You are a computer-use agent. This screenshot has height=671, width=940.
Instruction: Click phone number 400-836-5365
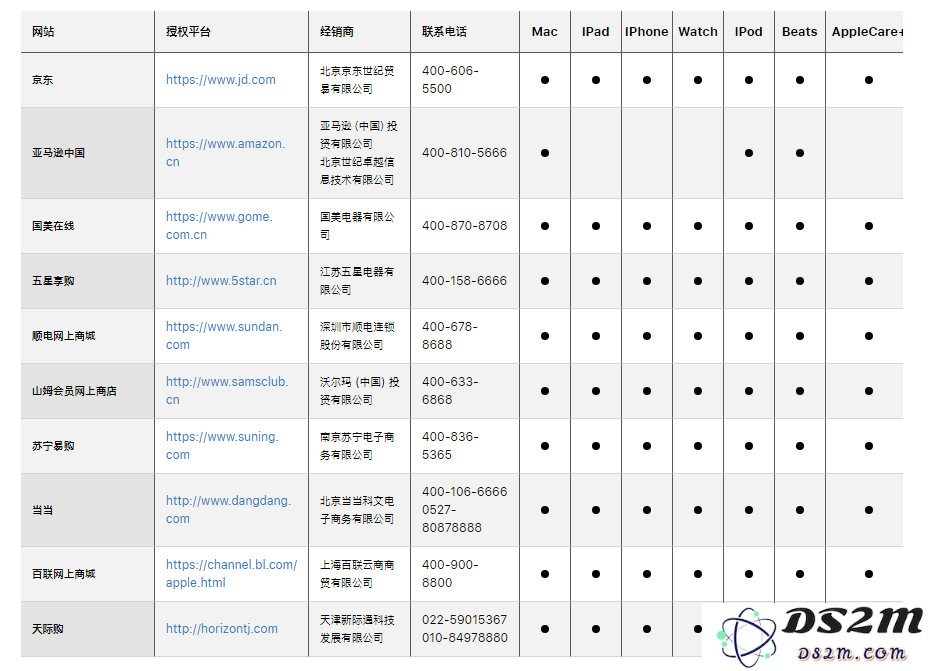coord(450,446)
